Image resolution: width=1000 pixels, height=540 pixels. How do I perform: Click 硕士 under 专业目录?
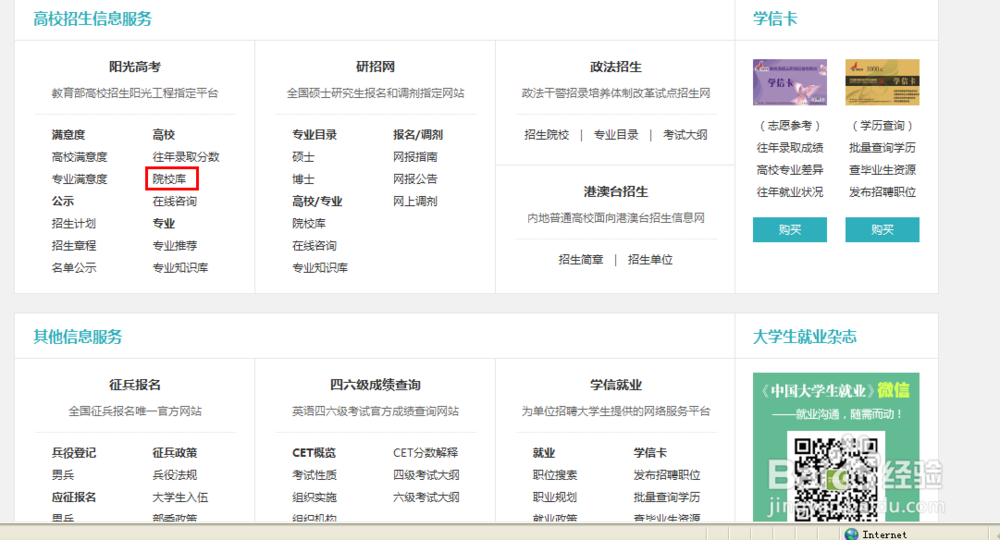click(x=303, y=157)
